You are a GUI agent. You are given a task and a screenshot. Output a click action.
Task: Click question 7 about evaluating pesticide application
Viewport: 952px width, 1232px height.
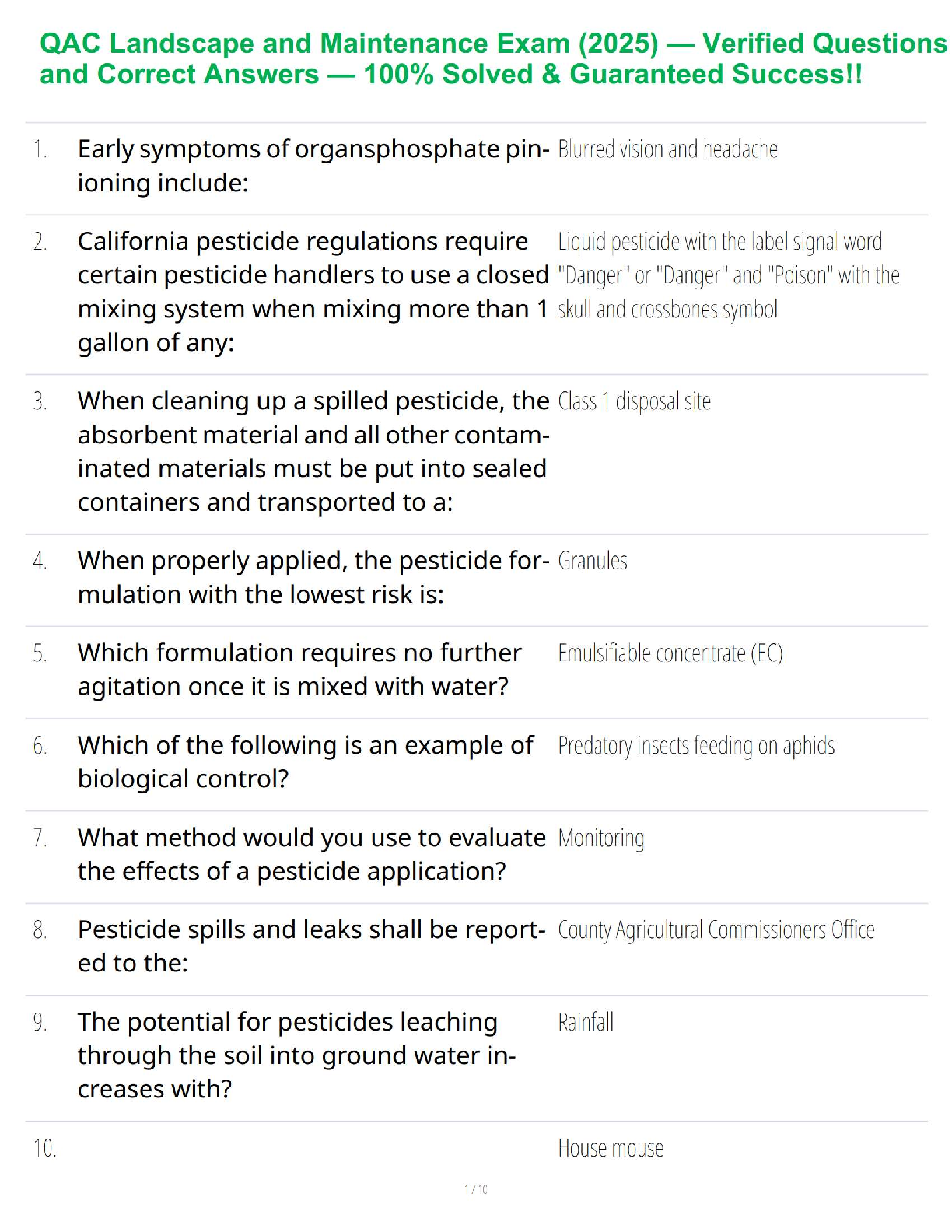[311, 854]
